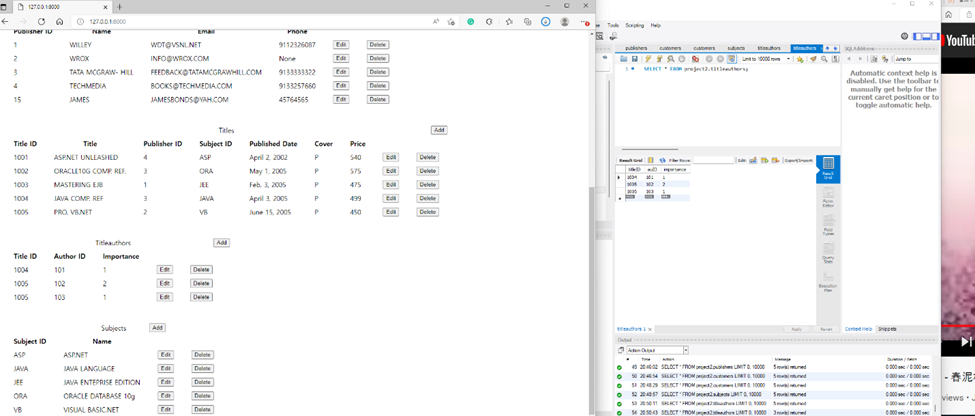Edit the JAVA LANGUAGE subject row
The width and height of the screenshot is (975, 416).
(x=165, y=369)
